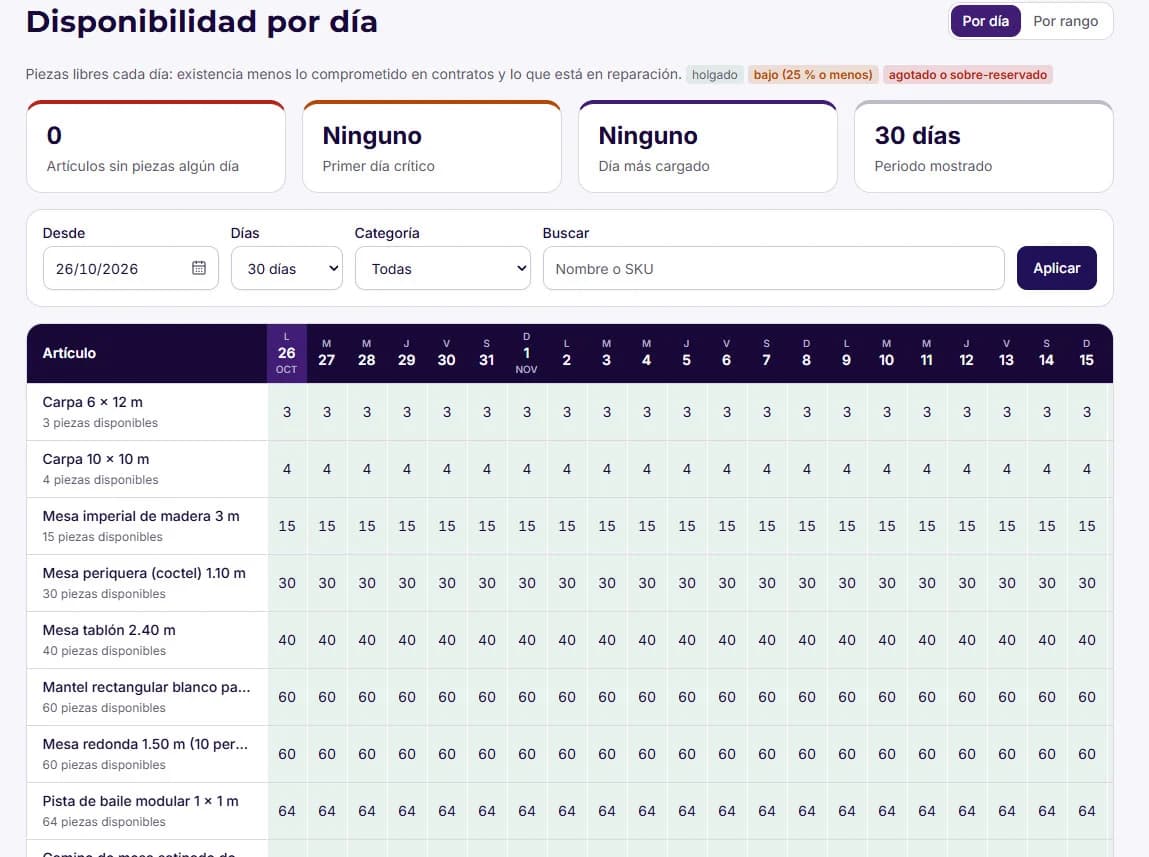Click the Pista de baile modular row label
The image size is (1149, 857).
click(147, 811)
